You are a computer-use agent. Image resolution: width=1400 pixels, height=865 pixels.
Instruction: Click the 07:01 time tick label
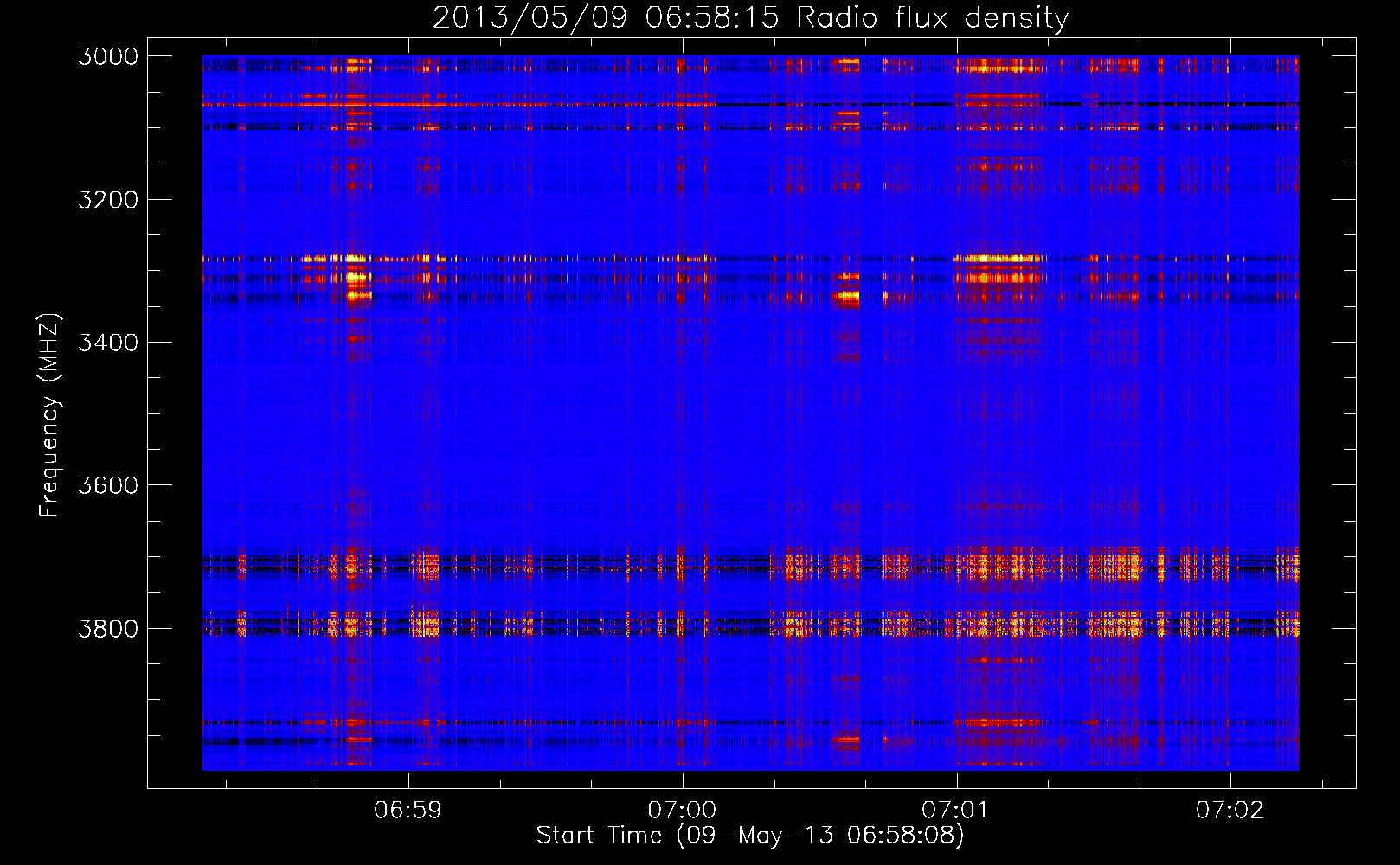pos(955,810)
